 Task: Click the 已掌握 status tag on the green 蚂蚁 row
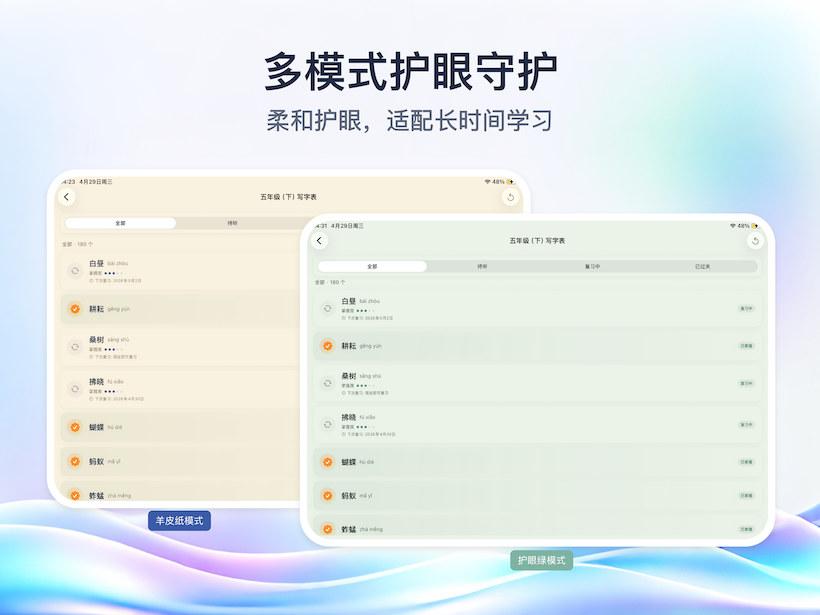[x=746, y=495]
